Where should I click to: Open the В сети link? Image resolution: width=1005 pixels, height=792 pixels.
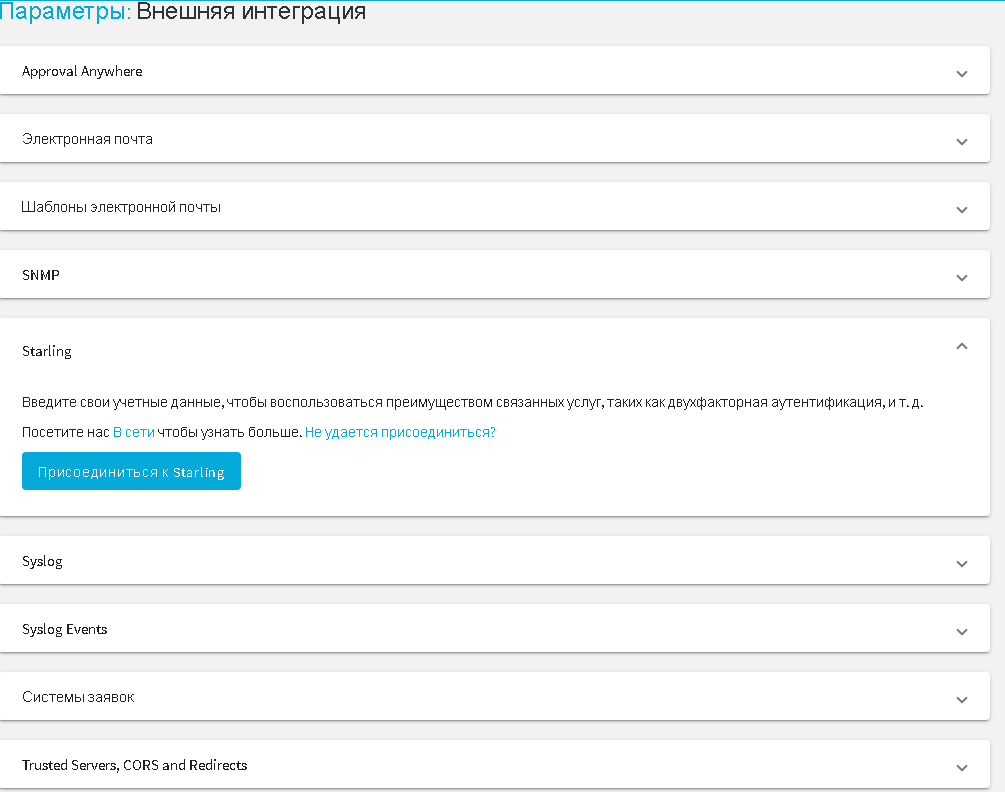[x=133, y=432]
